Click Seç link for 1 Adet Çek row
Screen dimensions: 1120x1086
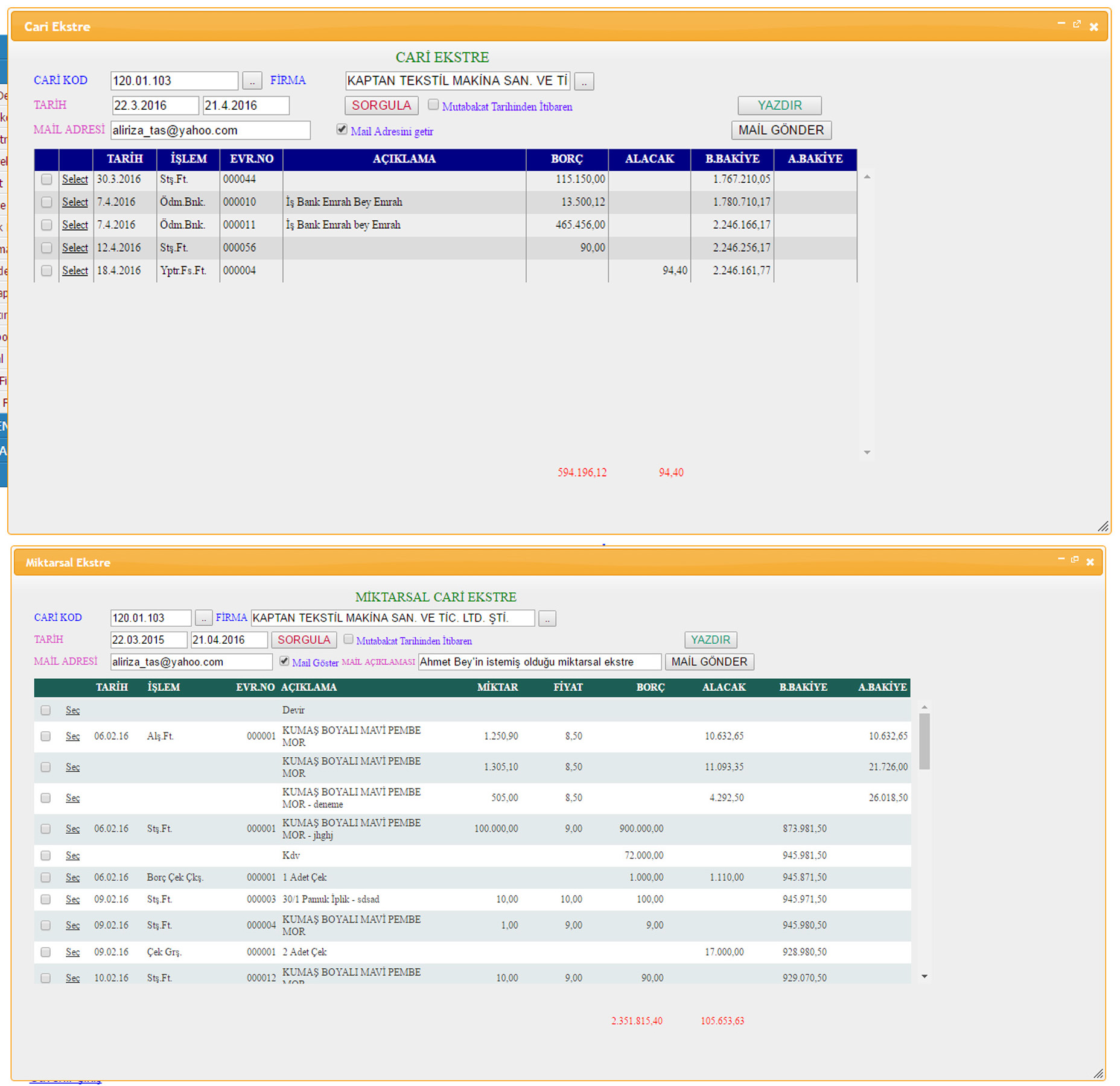[x=72, y=878]
